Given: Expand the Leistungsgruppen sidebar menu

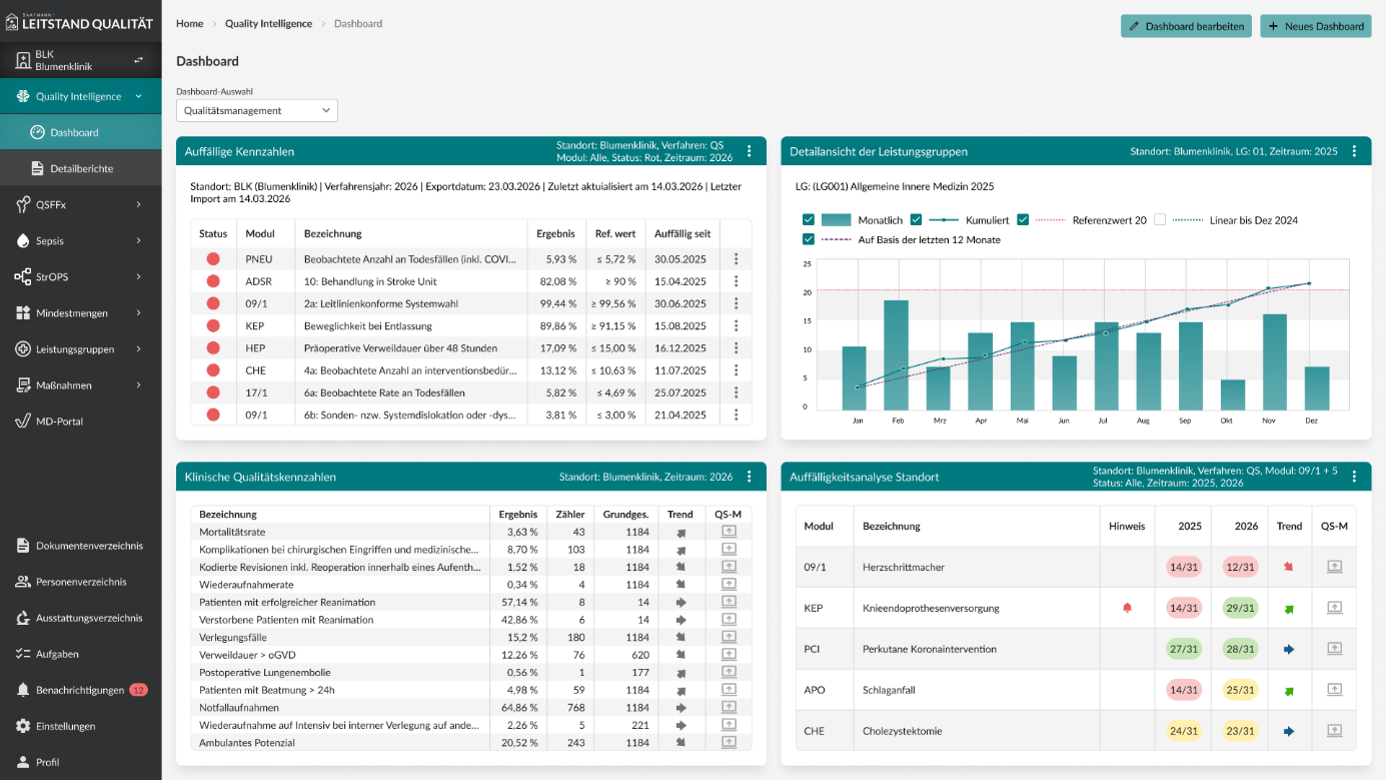Looking at the screenshot, I should tap(80, 349).
